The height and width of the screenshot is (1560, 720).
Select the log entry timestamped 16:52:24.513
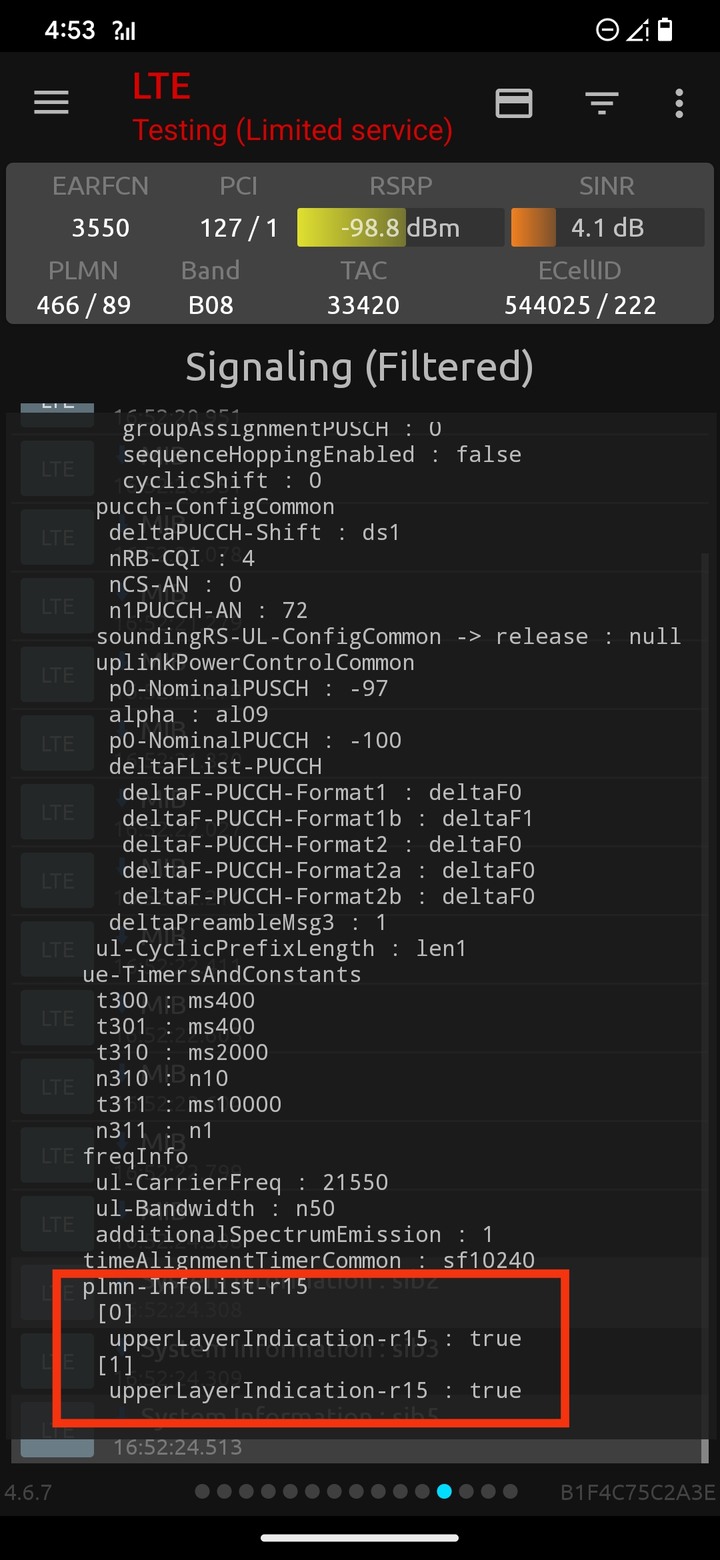click(360, 1447)
